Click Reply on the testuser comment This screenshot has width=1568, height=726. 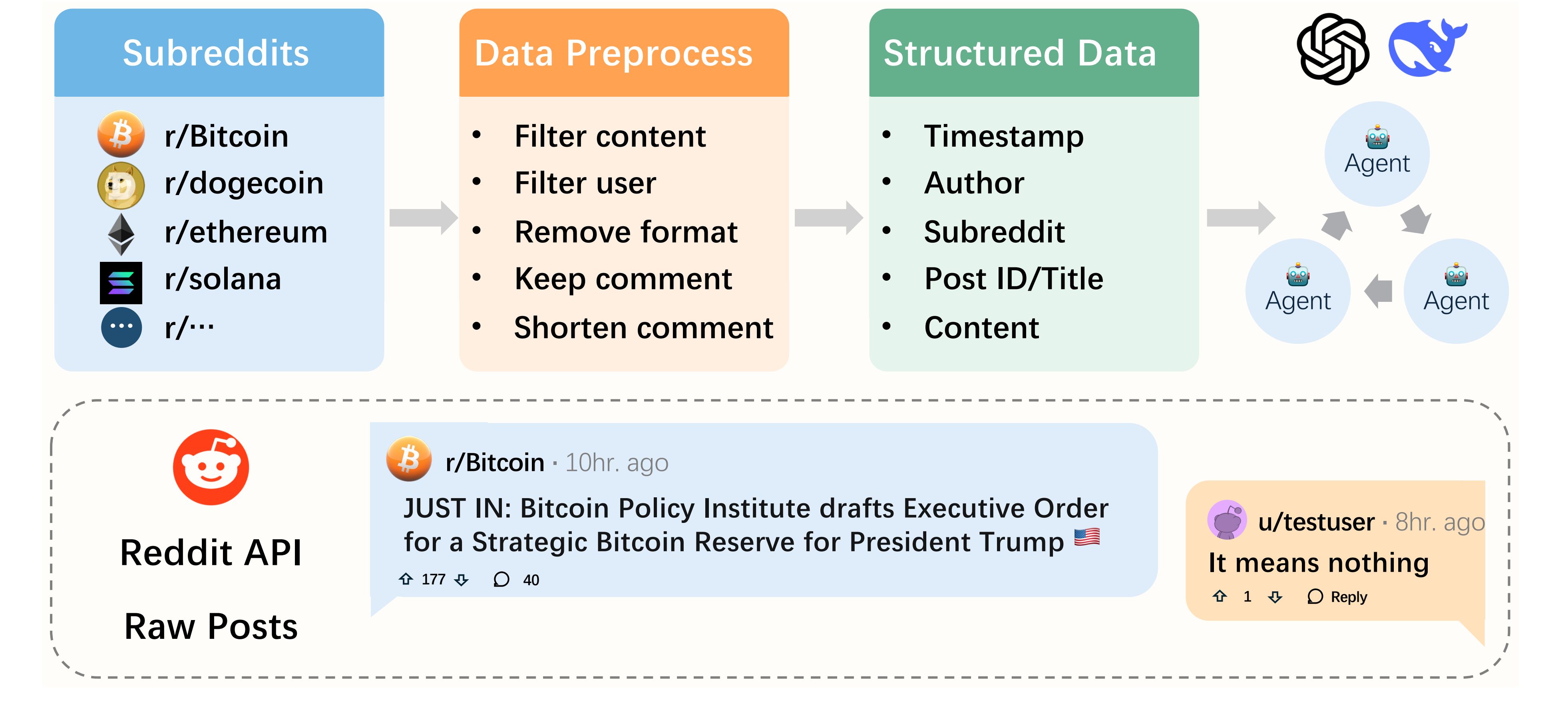(1337, 597)
